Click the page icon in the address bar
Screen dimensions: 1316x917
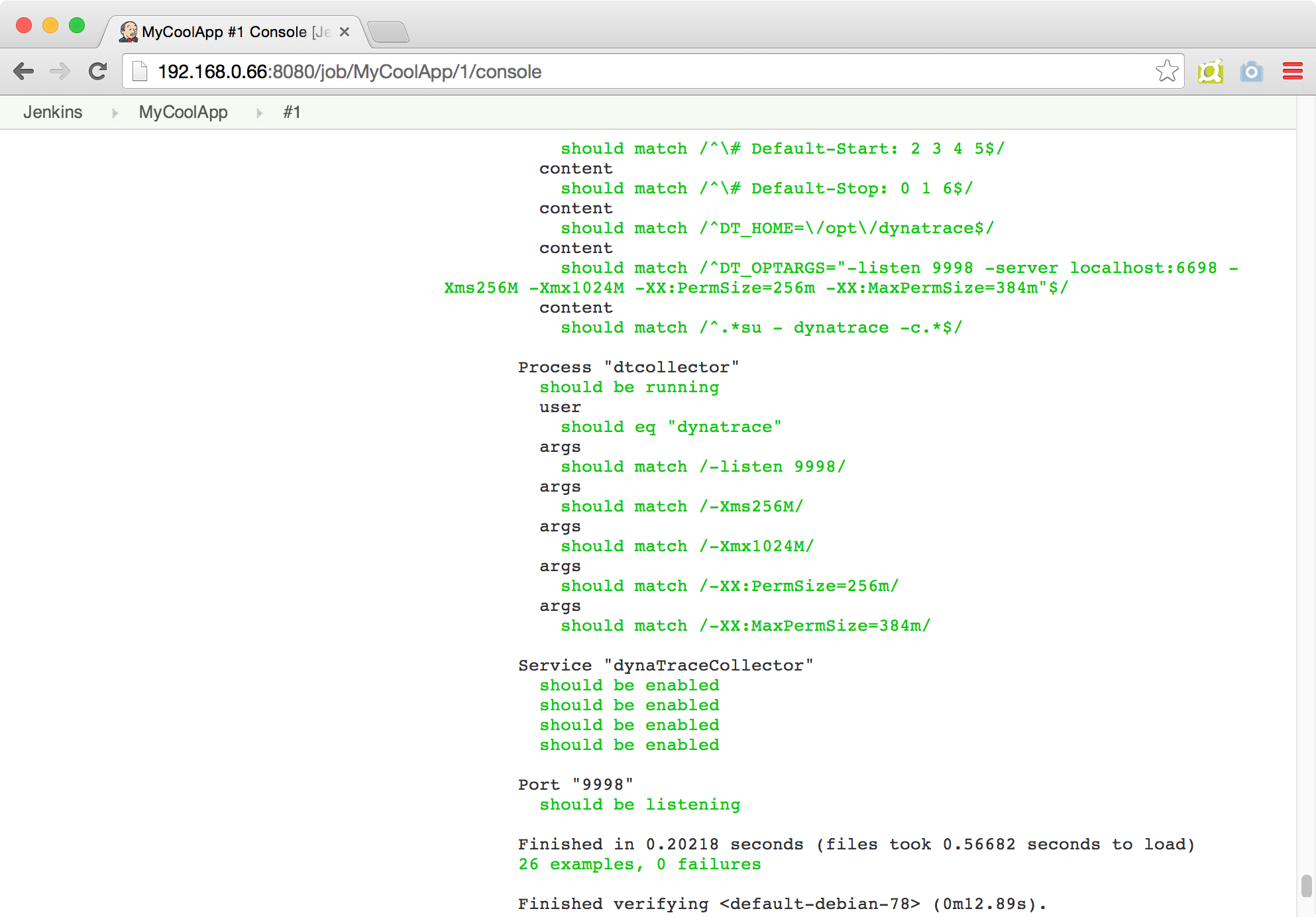pyautogui.click(x=140, y=71)
